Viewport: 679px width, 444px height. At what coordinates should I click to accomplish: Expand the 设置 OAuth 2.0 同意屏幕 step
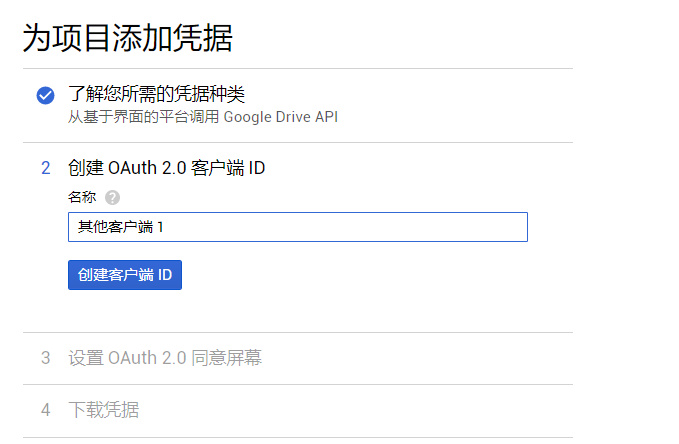coord(165,358)
